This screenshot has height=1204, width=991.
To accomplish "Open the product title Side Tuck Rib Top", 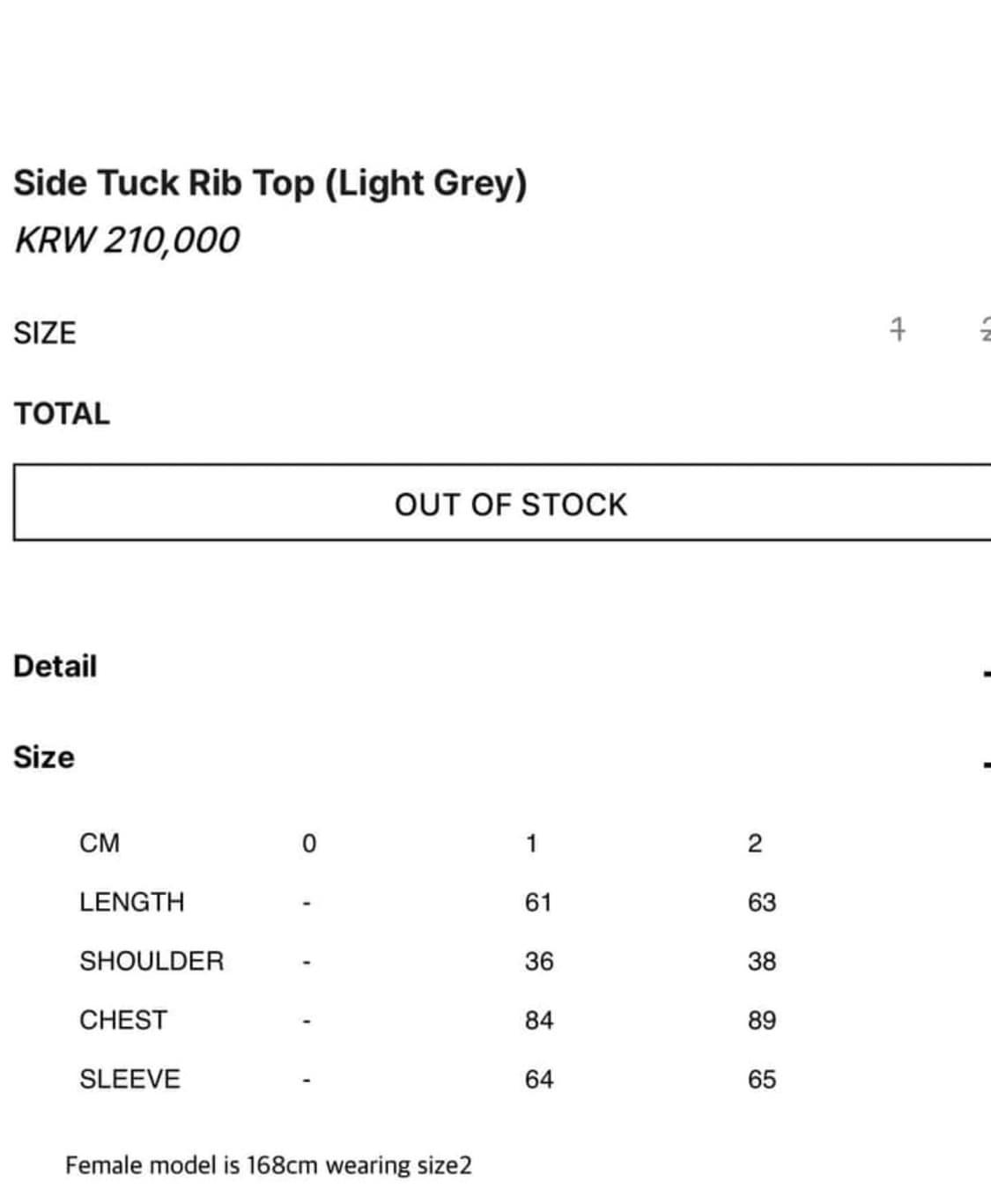I will (270, 183).
